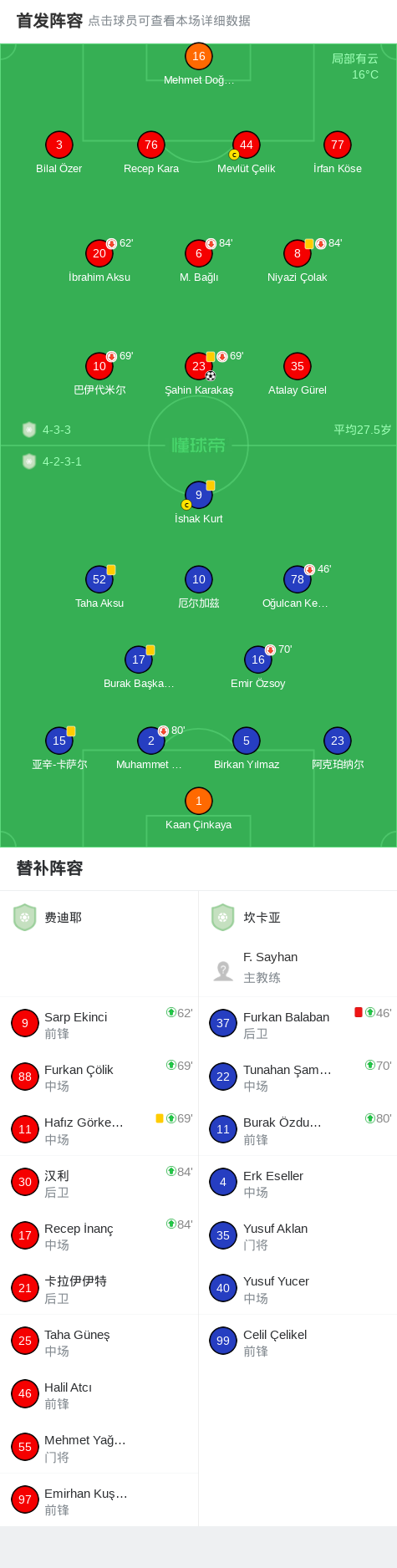Select Taha Aksu's number 52 icon
Image resolution: width=397 pixels, height=1568 pixels.
click(99, 579)
